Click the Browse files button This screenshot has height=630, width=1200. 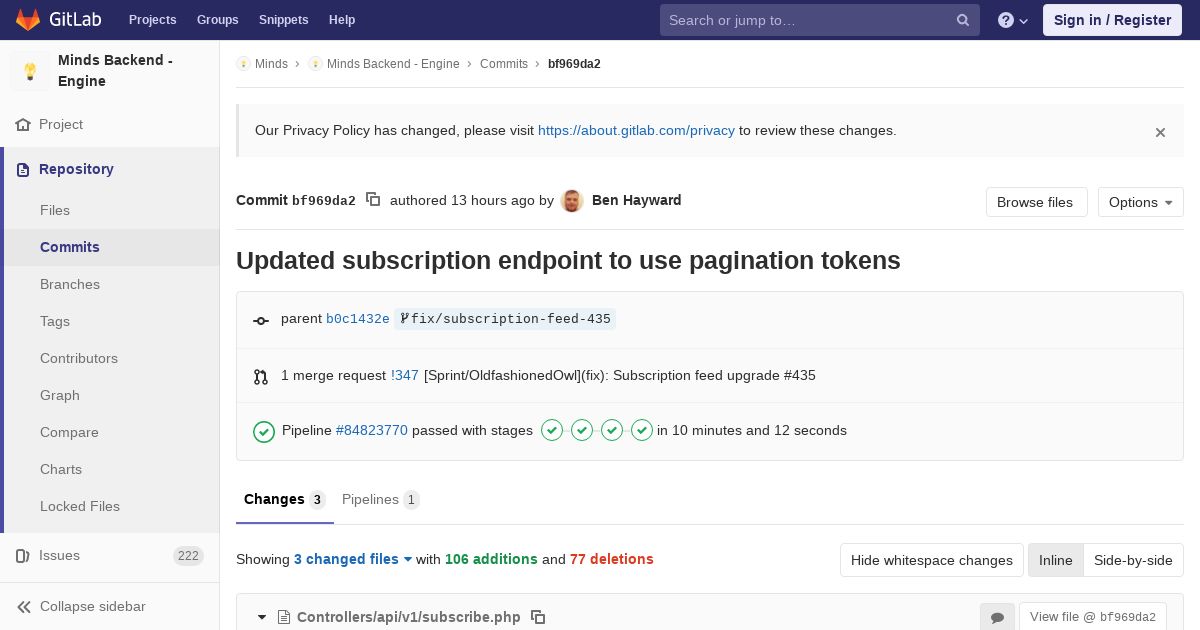tap(1035, 202)
